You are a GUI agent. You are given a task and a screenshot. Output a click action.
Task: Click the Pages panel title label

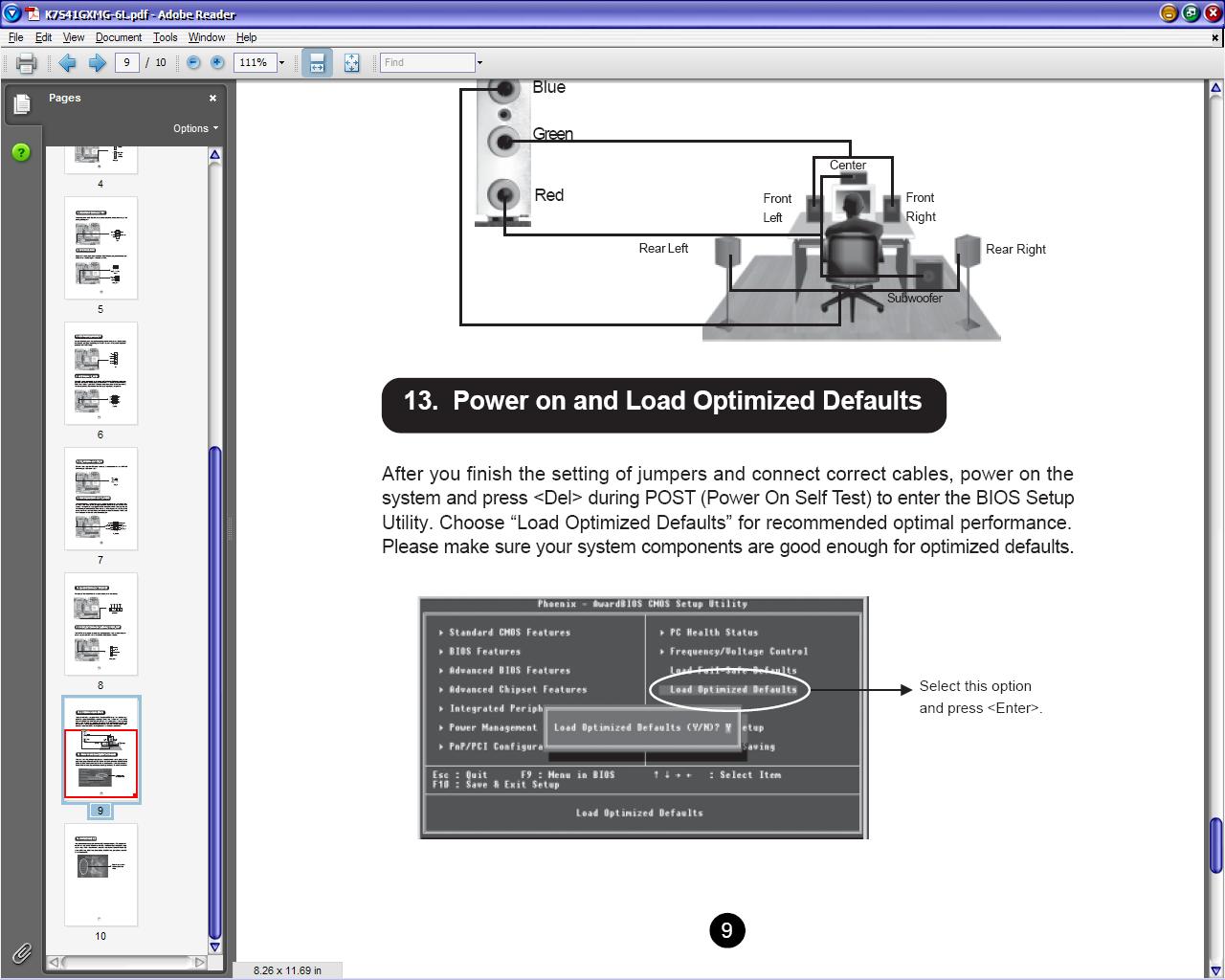65,98
